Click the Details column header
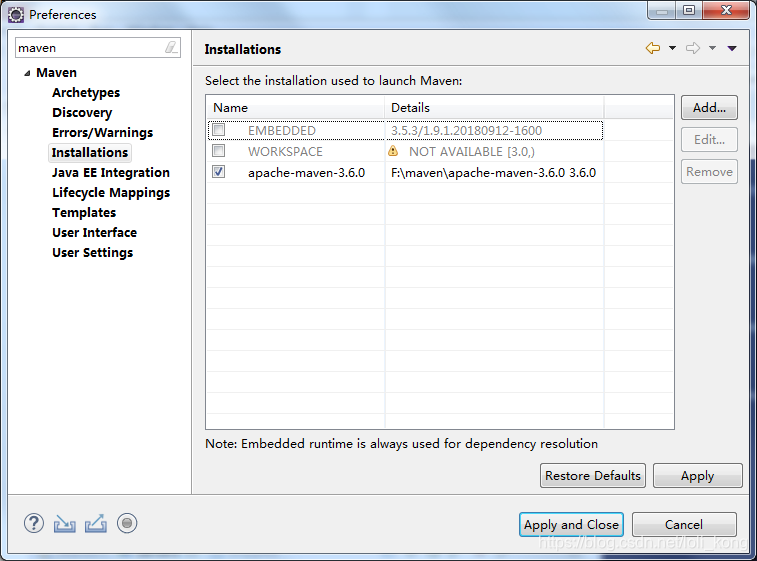Screen dimensions: 757x561 494,108
